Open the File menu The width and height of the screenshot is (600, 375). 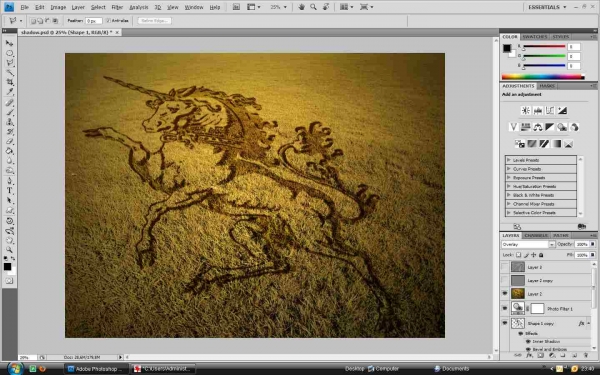24,7
